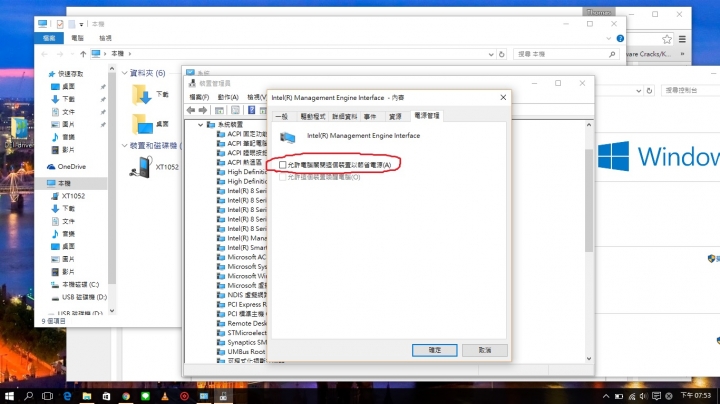This screenshot has height=404, width=720.
Task: Close the Management Engine Interface properties dialog
Action: tap(503, 97)
